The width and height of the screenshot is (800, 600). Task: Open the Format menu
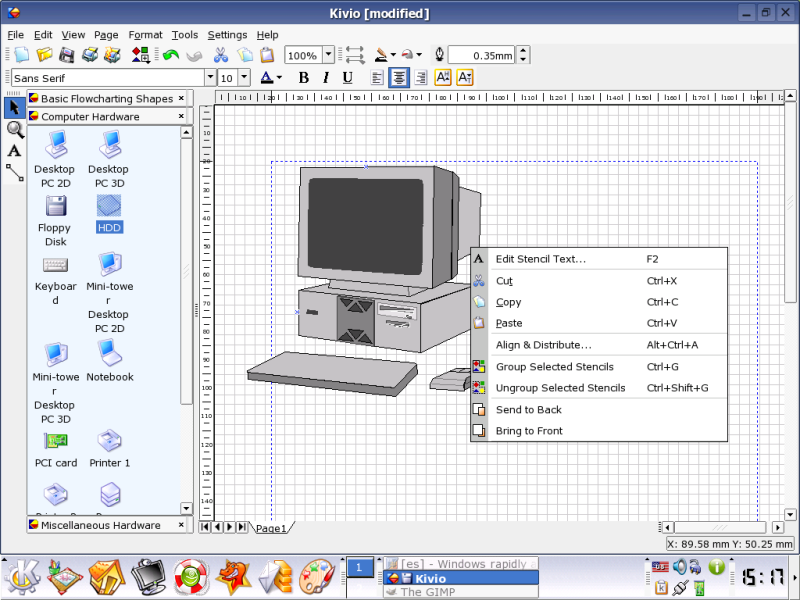coord(145,35)
